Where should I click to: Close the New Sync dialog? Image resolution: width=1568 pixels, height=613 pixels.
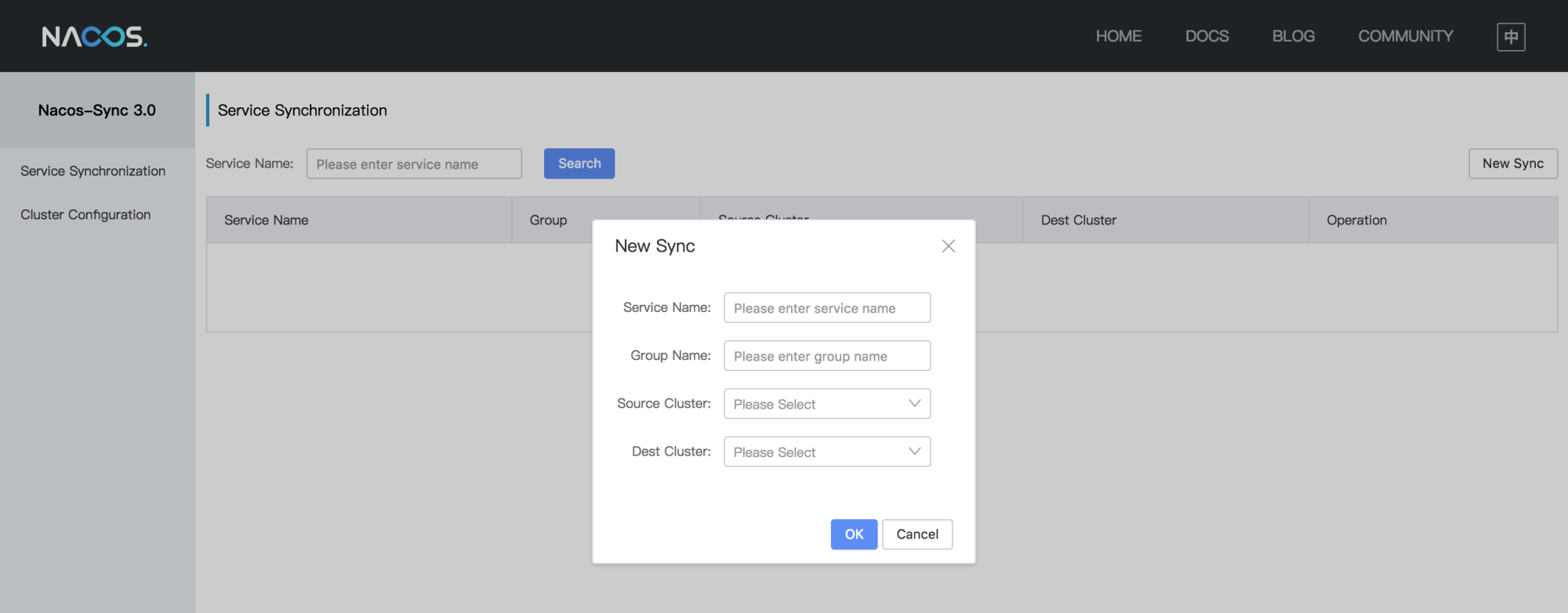point(949,246)
